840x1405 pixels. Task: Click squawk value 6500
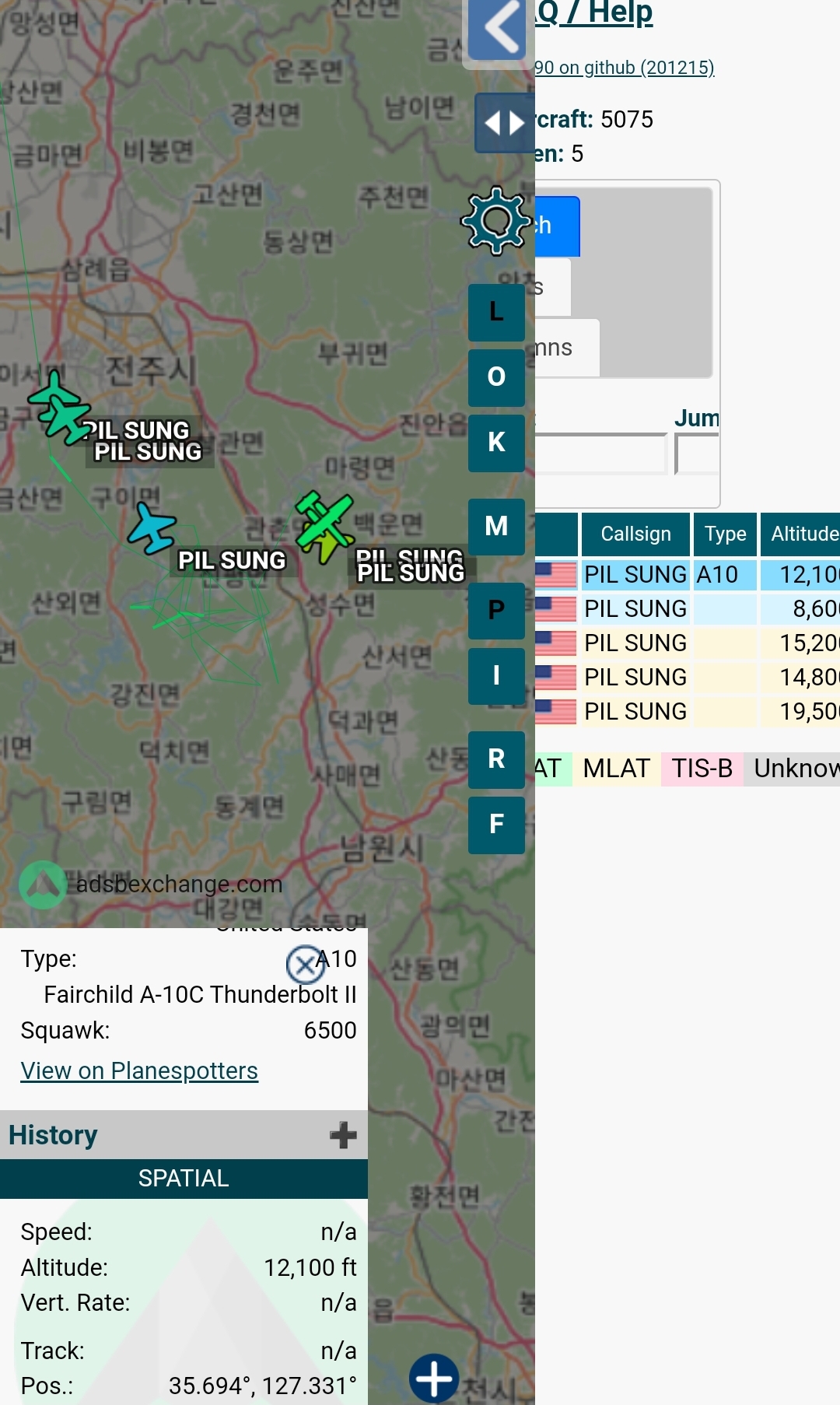(330, 1030)
